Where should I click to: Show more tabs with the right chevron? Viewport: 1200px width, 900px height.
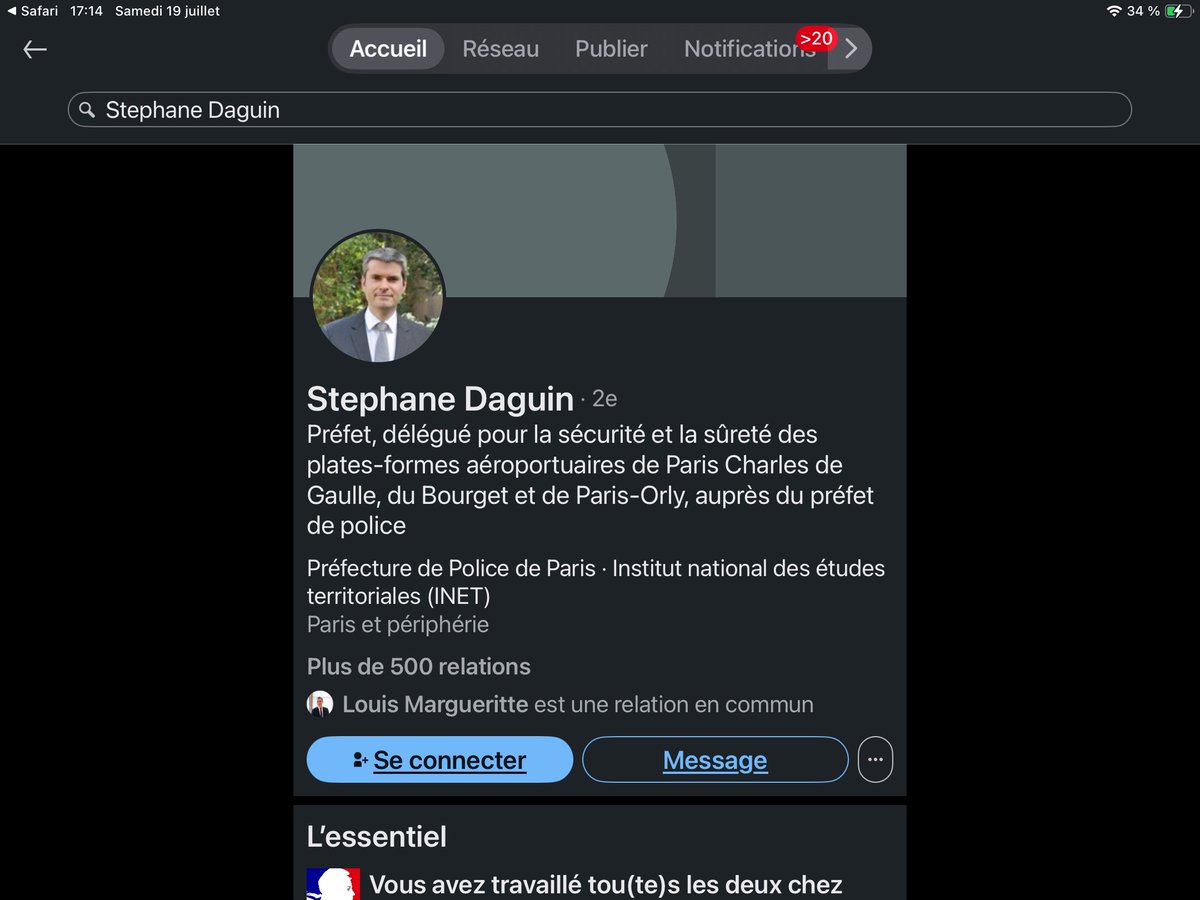[851, 49]
